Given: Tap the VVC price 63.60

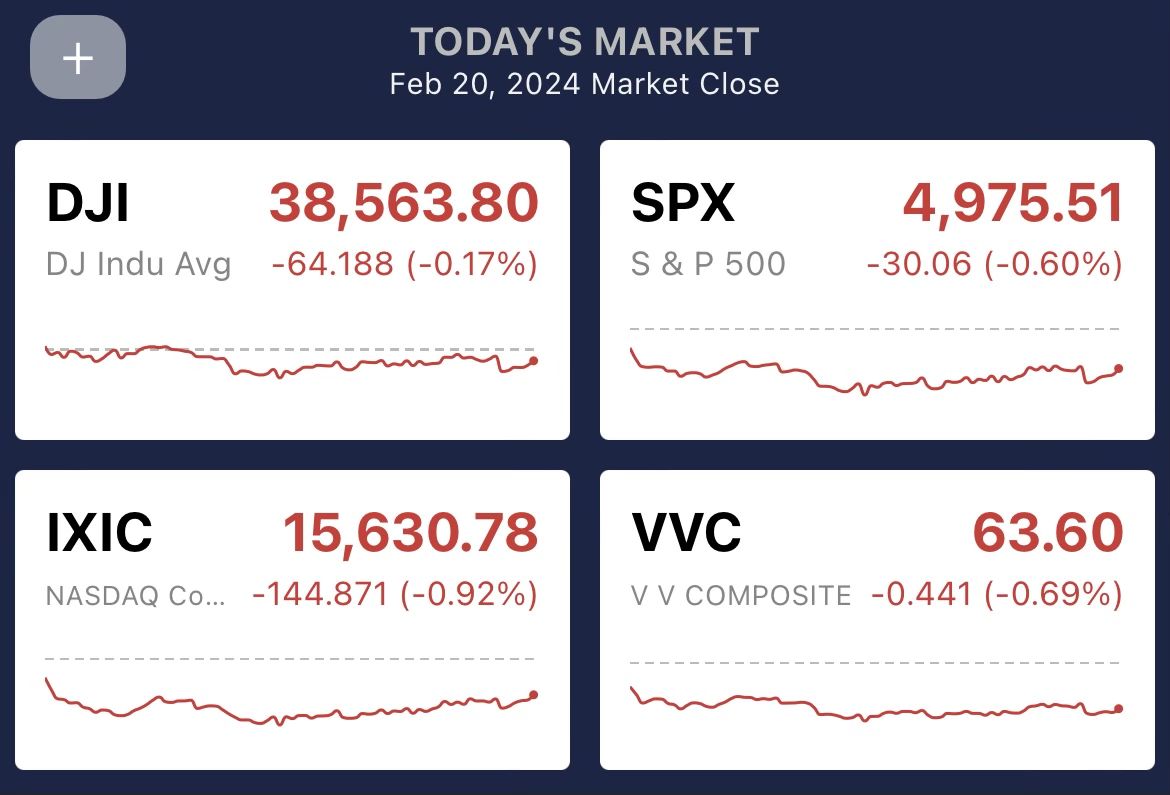Looking at the screenshot, I should [1048, 532].
